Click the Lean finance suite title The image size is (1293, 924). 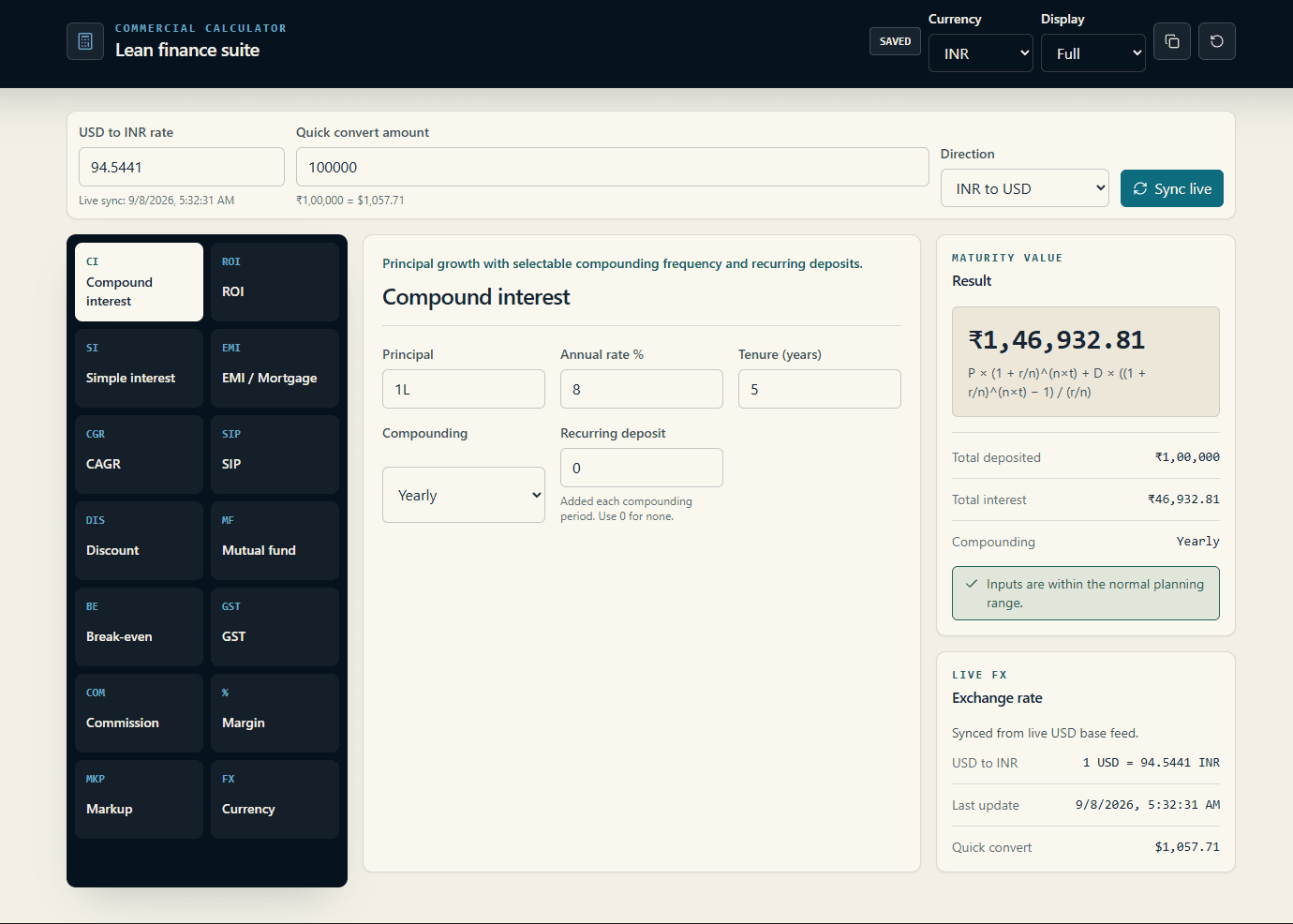187,51
